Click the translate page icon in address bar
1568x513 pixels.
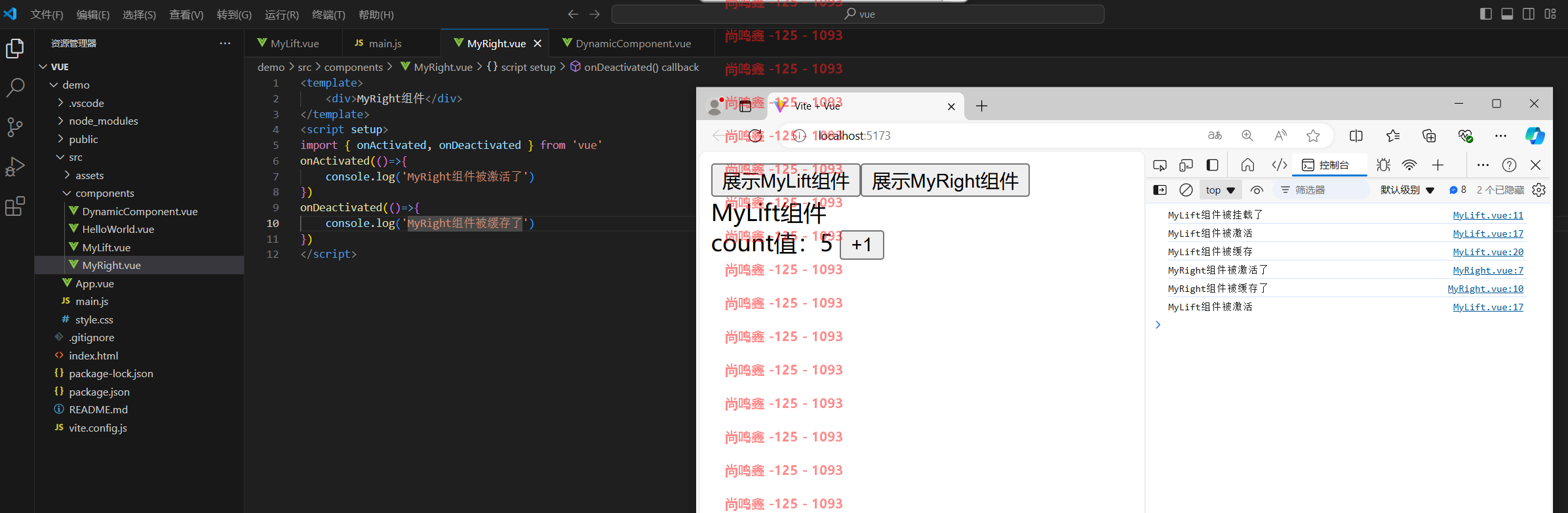(1215, 136)
